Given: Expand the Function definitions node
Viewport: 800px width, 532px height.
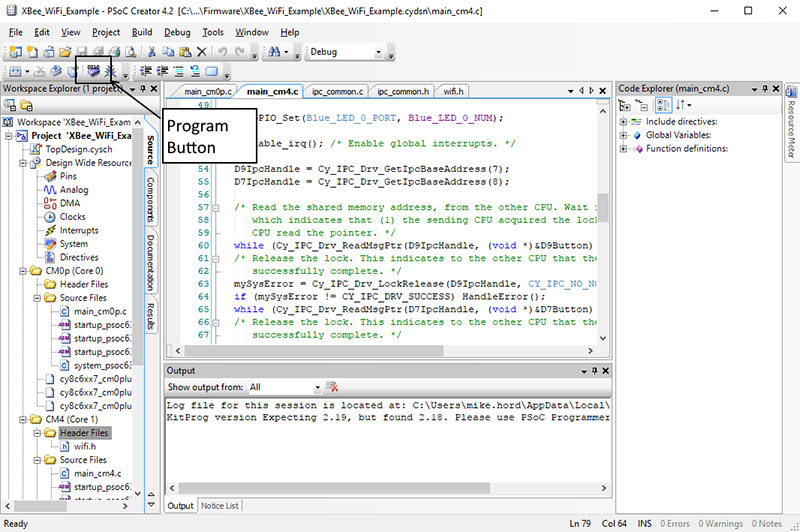Looking at the screenshot, I should pos(623,149).
